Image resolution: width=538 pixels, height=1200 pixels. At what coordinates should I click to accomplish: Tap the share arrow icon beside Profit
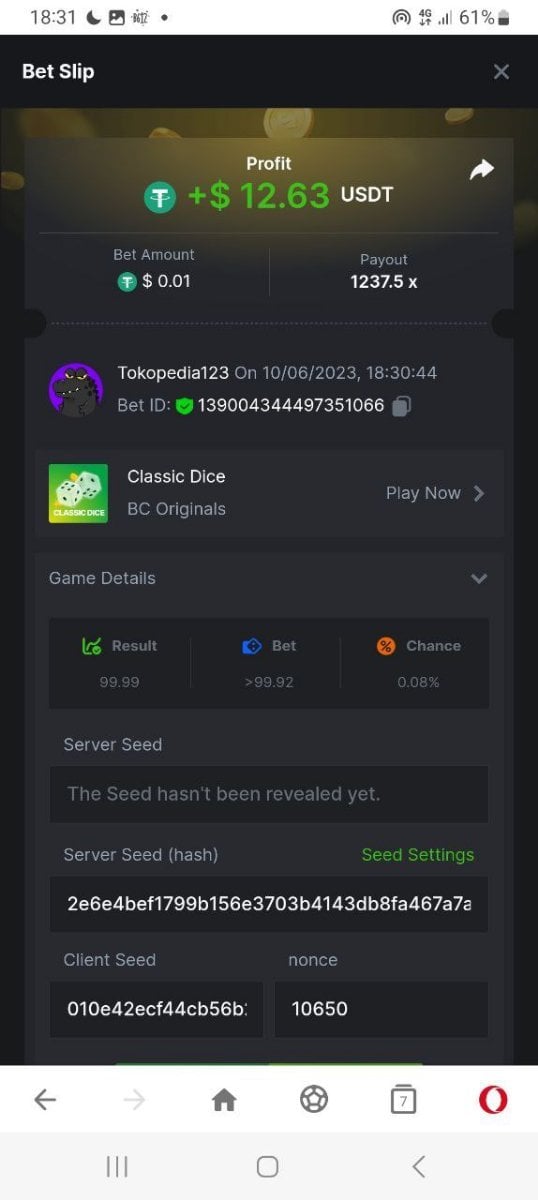click(482, 170)
